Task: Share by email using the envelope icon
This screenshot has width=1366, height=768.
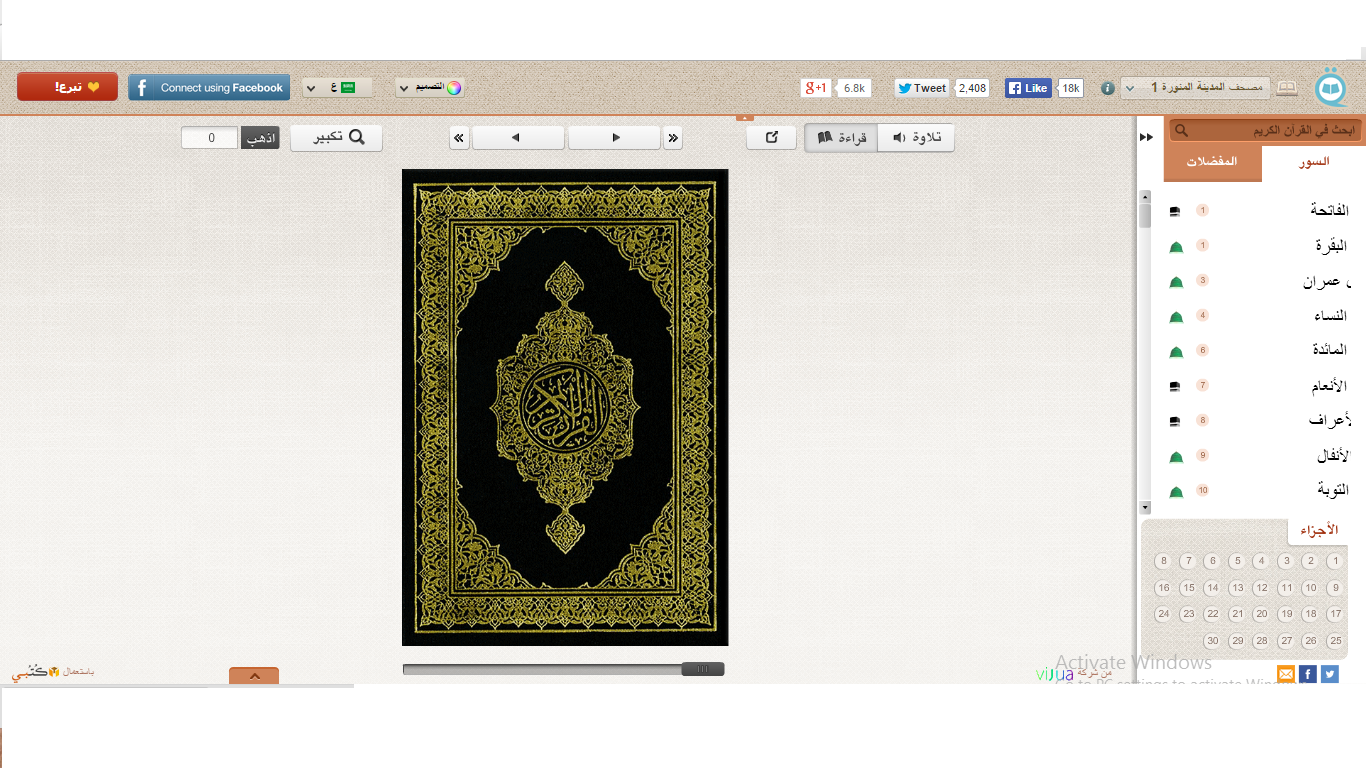Action: click(x=1286, y=674)
